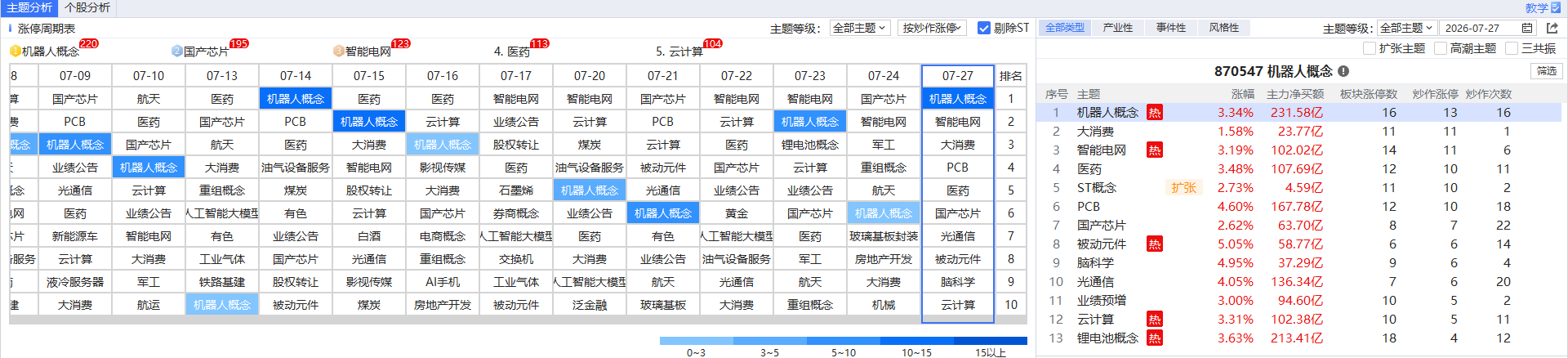Click info icon beside 870547 机器人概念

(x=1343, y=71)
